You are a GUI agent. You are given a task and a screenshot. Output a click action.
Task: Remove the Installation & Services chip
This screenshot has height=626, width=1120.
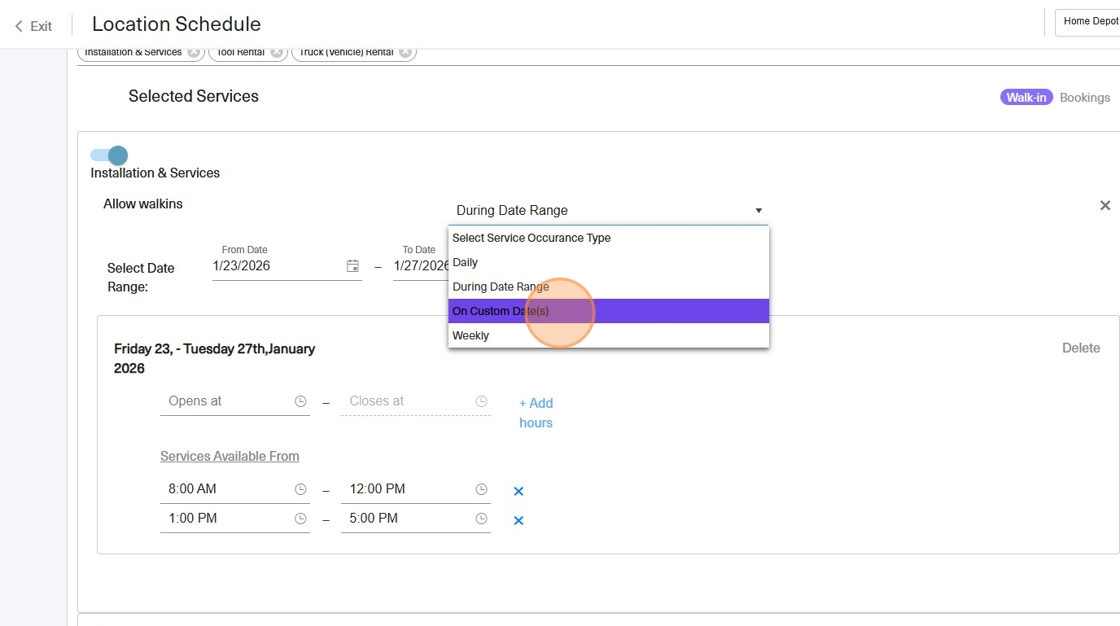click(194, 53)
